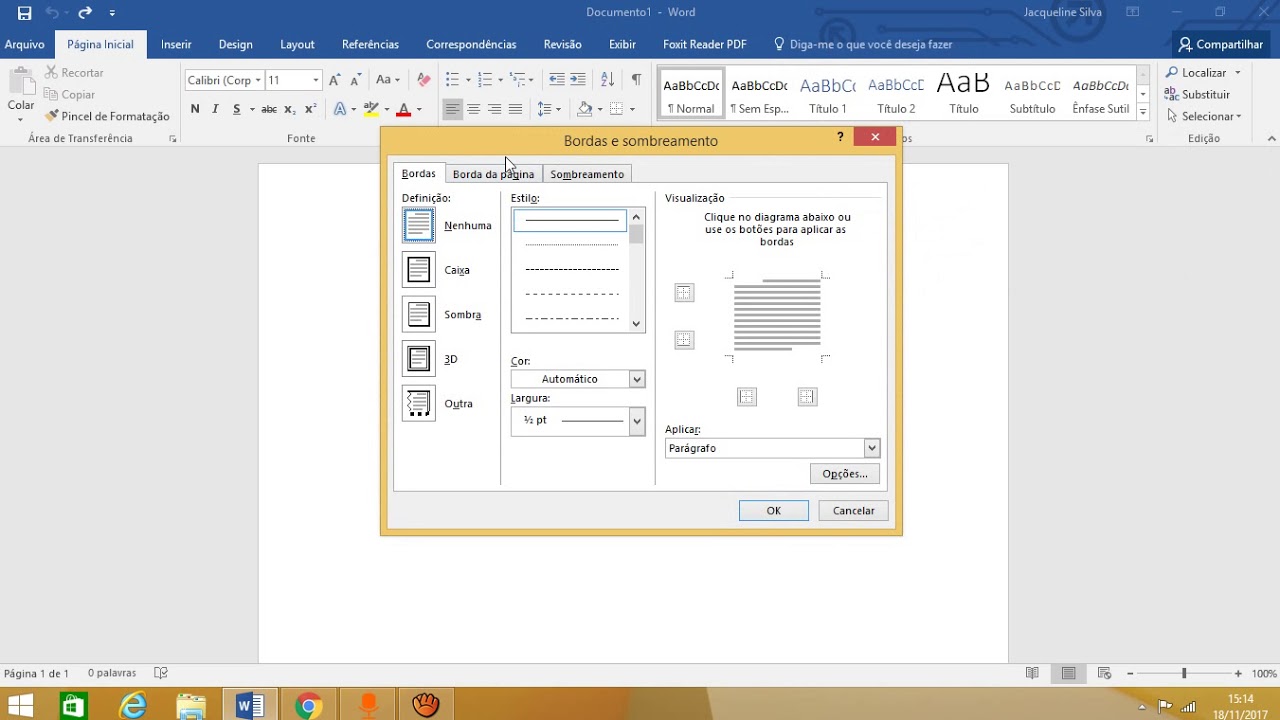The width and height of the screenshot is (1280, 720).
Task: Click the font color red A
Action: tap(404, 109)
